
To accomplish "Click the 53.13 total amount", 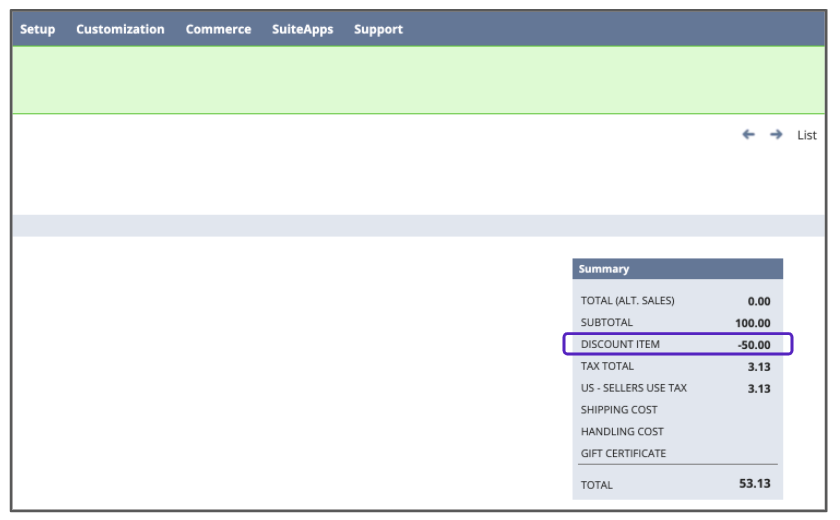I will pos(753,485).
